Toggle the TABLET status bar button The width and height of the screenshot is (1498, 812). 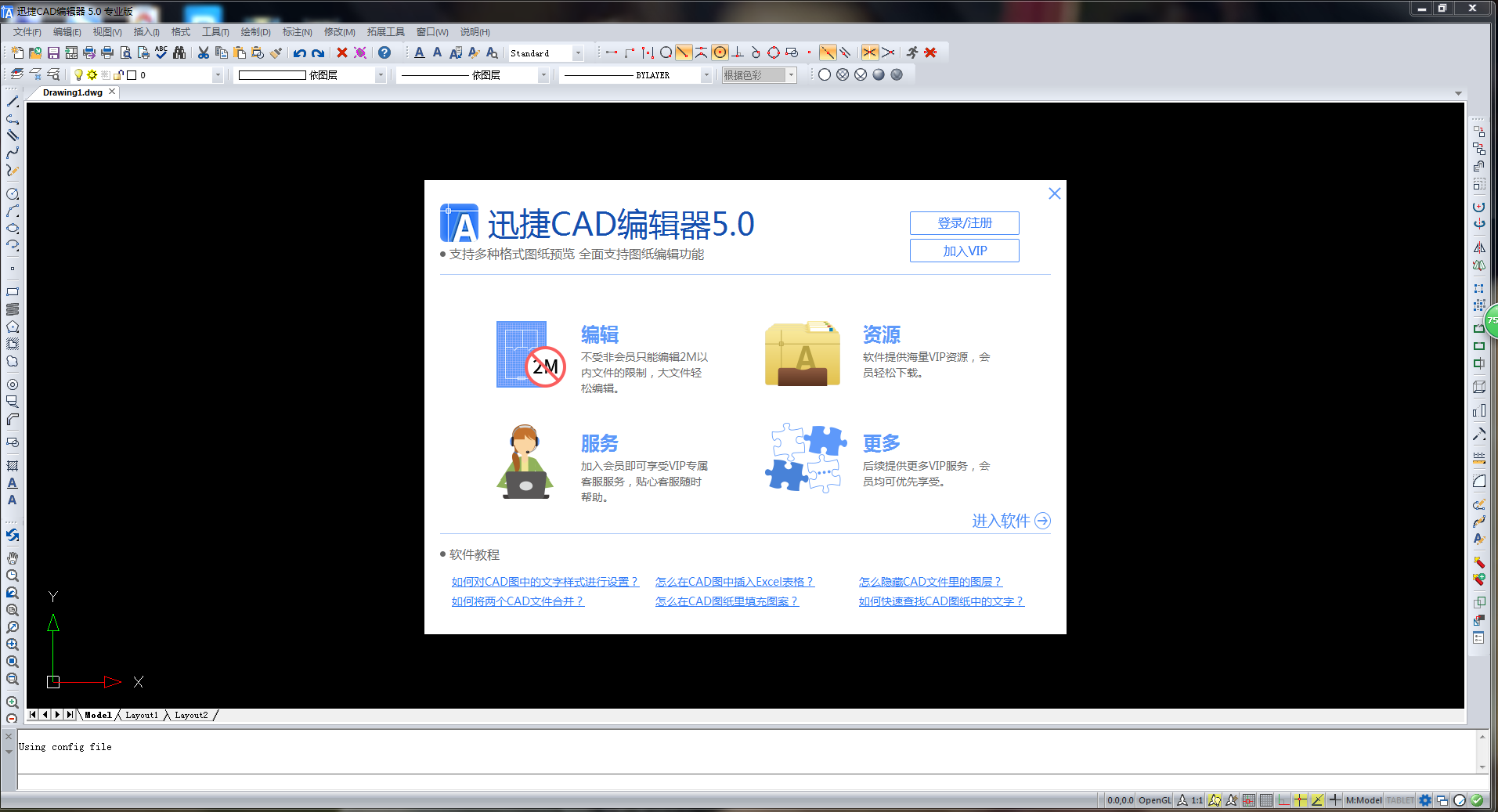point(1400,799)
